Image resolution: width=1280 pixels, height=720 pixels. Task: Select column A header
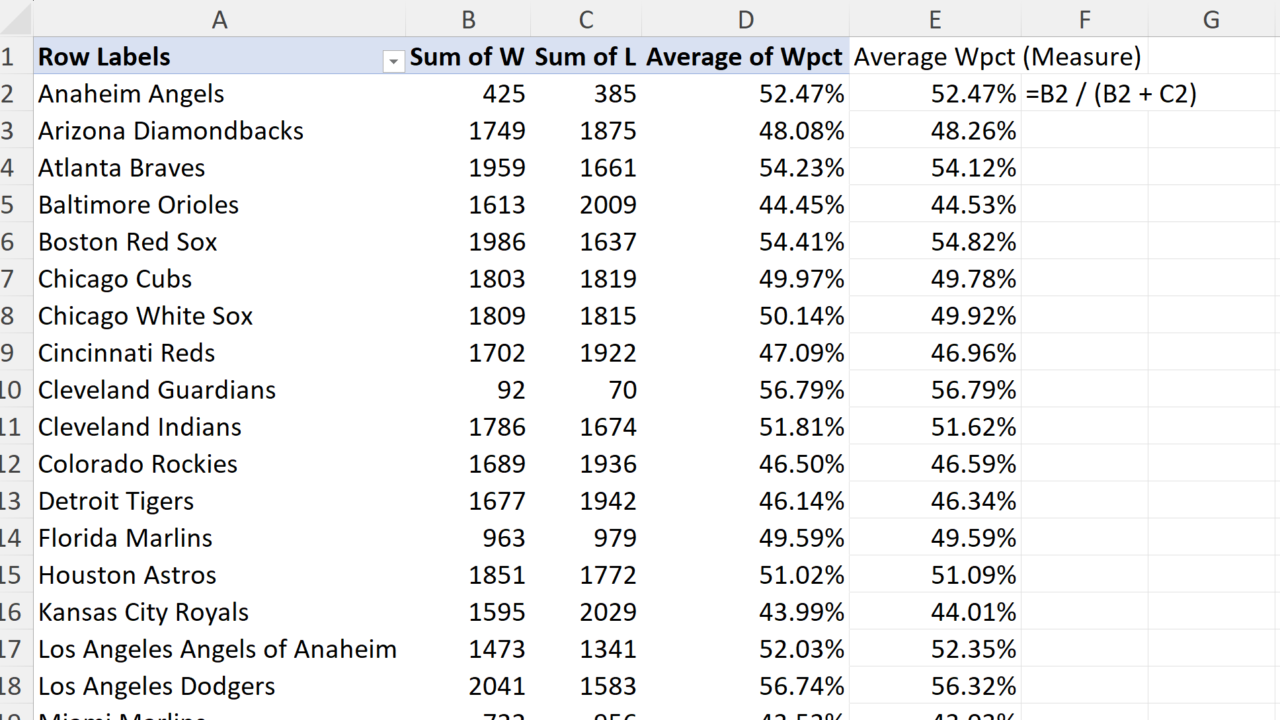[x=219, y=19]
